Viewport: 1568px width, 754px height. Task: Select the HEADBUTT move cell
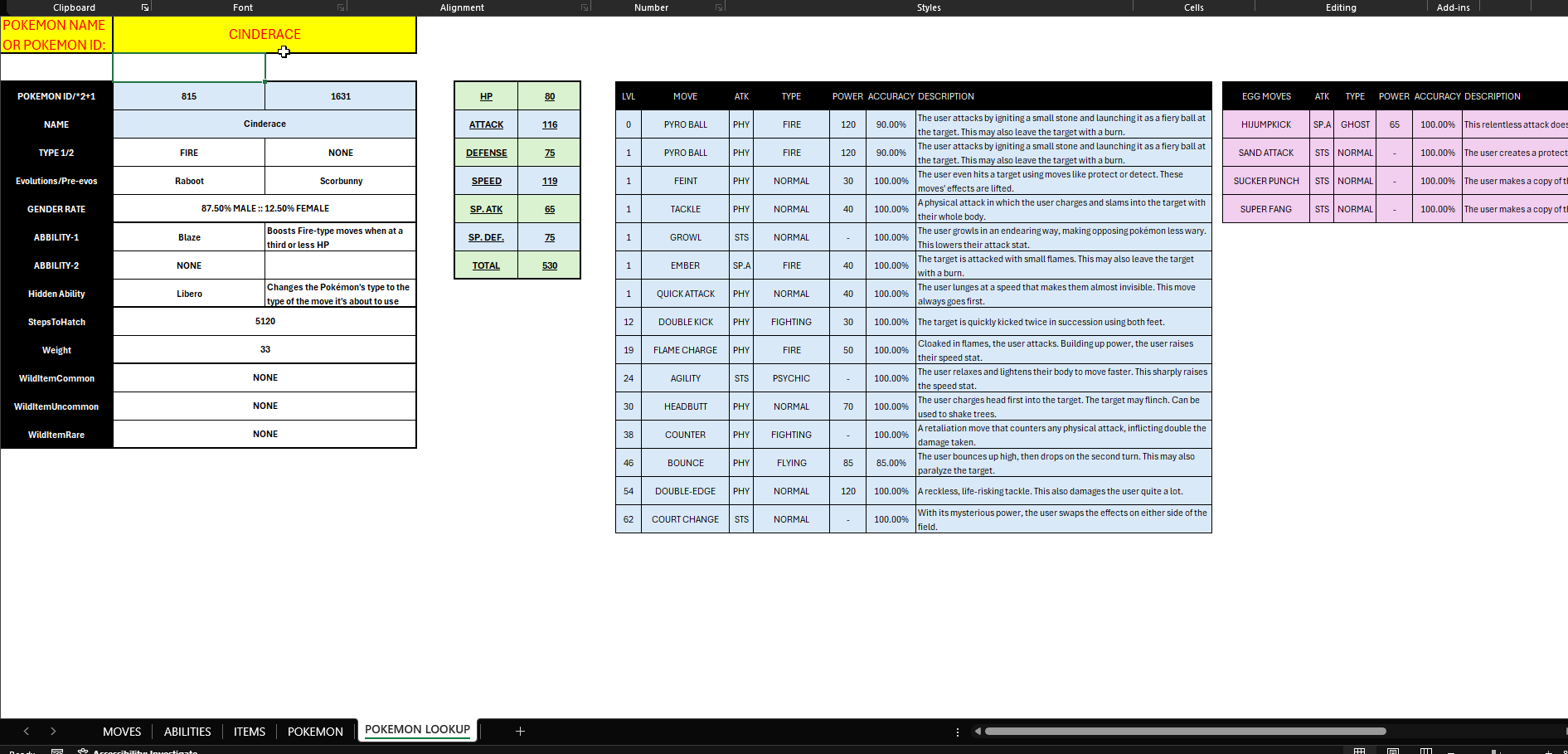click(x=685, y=406)
